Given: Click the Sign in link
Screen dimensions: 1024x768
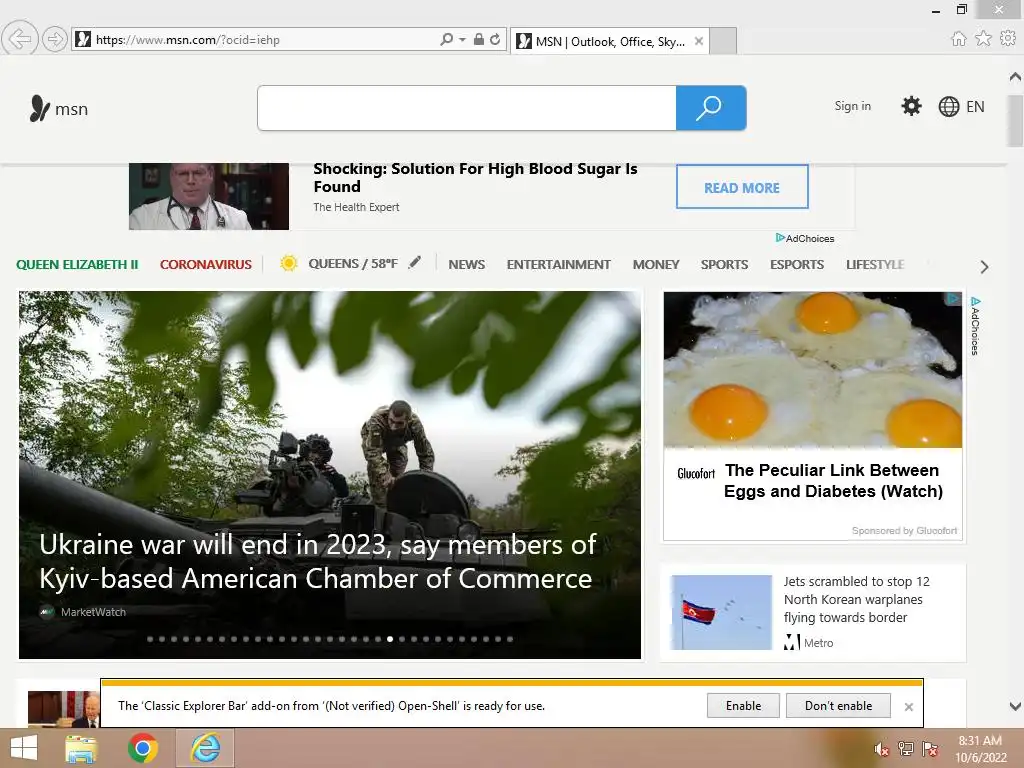Looking at the screenshot, I should [x=852, y=106].
